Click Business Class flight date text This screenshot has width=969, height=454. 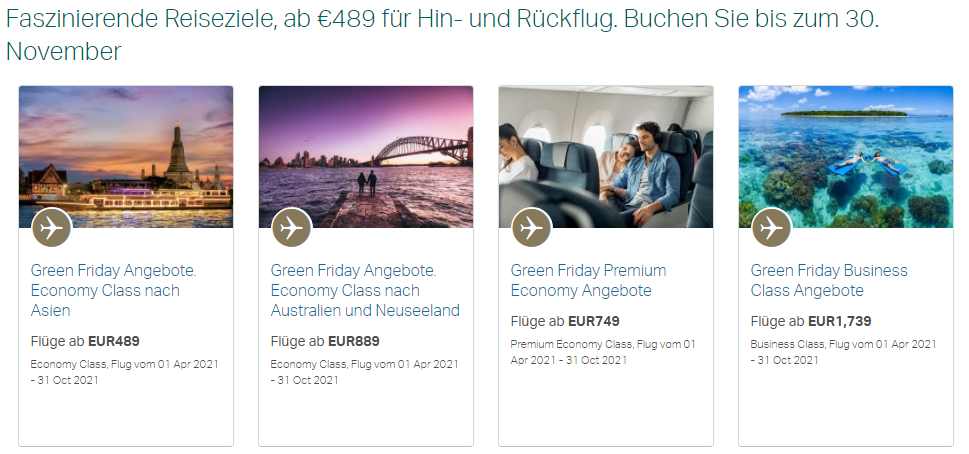click(x=843, y=352)
